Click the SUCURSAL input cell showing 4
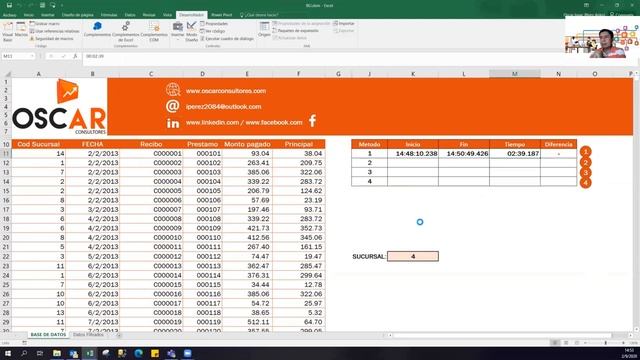Screen dimensions: 640x360 [x=413, y=256]
